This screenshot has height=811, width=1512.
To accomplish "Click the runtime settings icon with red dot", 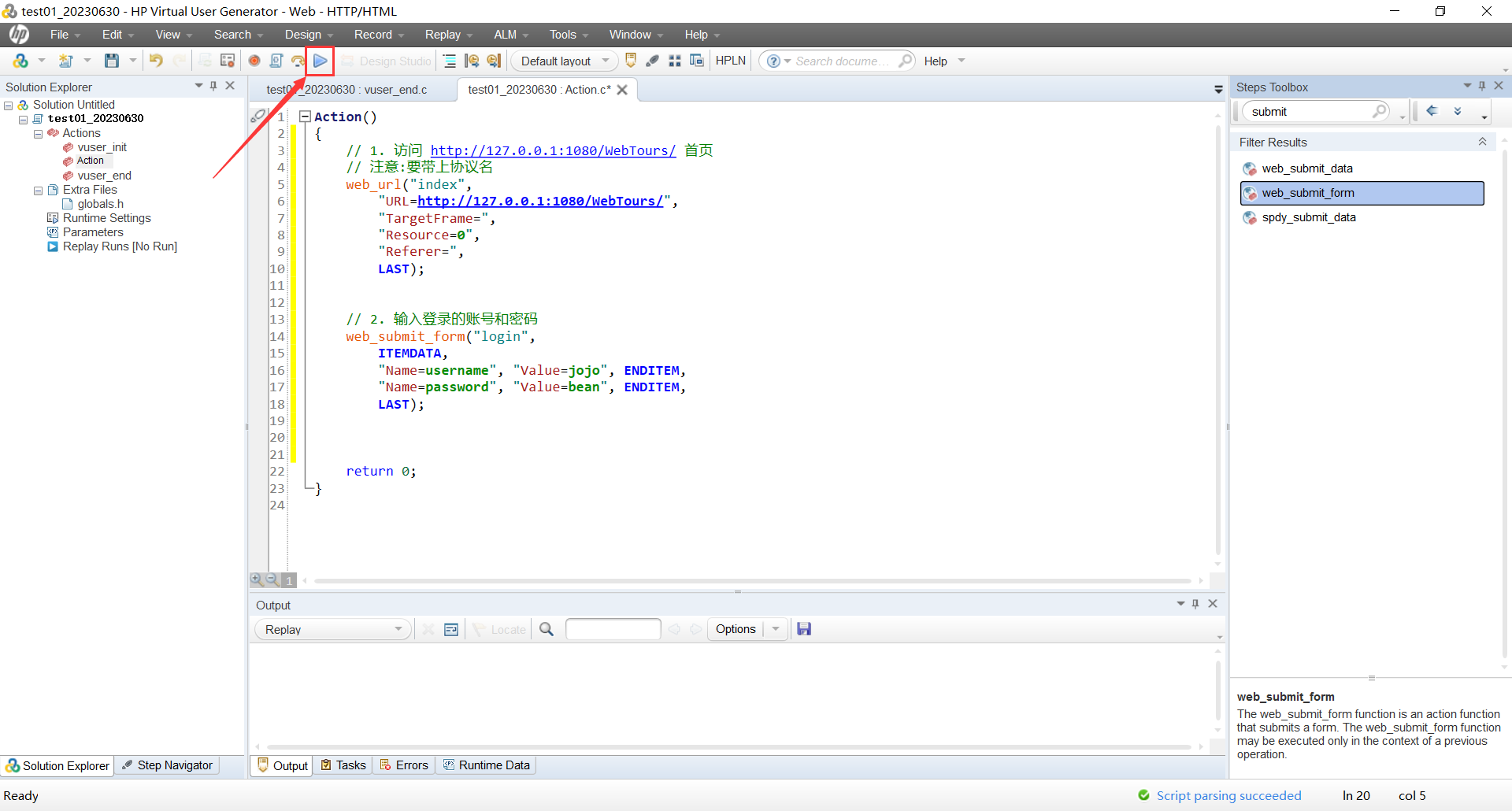I will 228,61.
